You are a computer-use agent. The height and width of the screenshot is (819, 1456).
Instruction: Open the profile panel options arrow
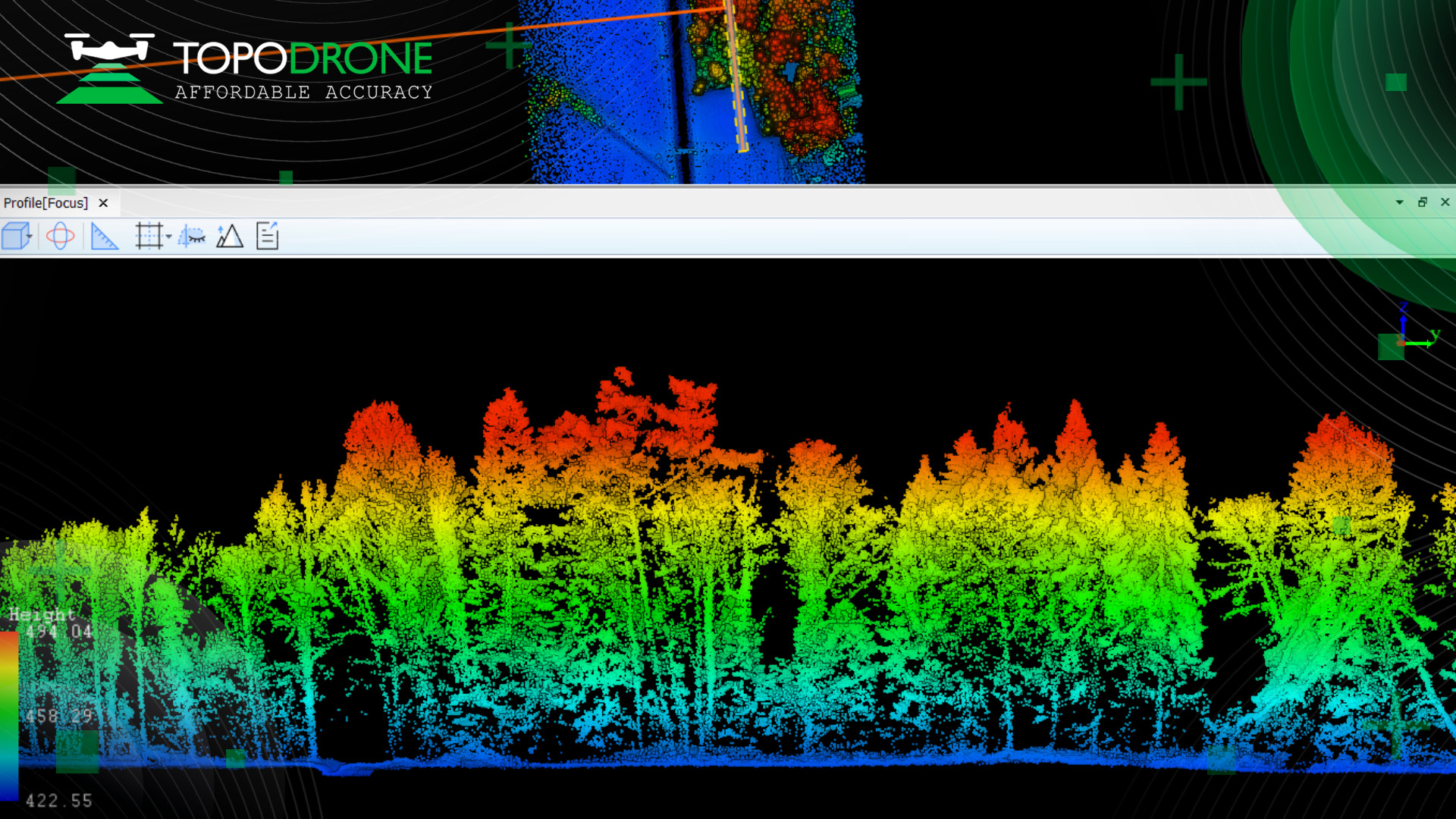tap(1399, 202)
